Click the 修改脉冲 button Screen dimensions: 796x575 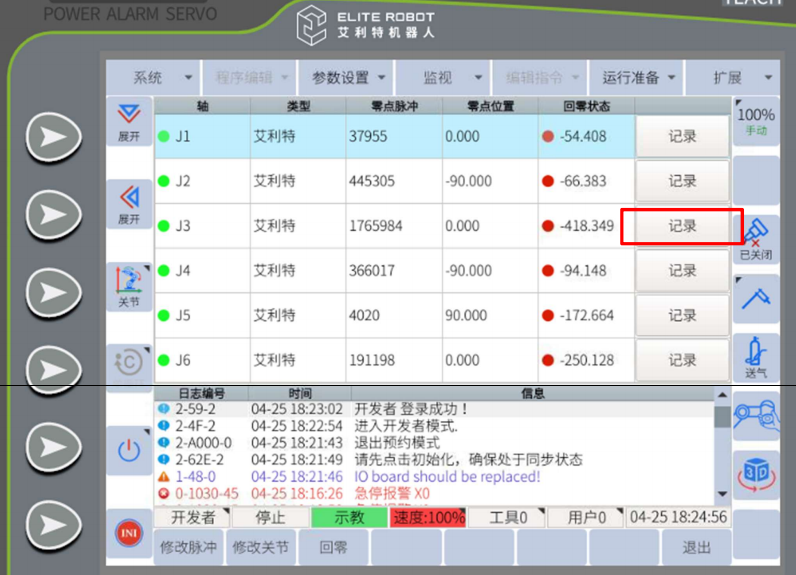[x=188, y=548]
